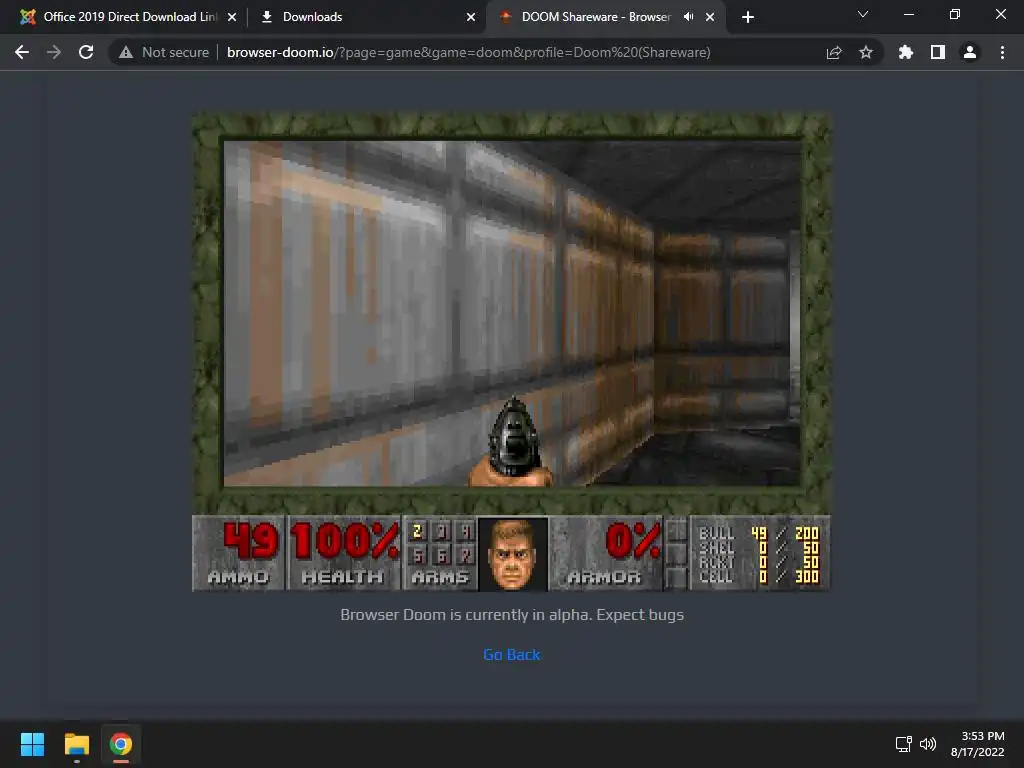
Task: Open the network tray icon
Action: [904, 744]
